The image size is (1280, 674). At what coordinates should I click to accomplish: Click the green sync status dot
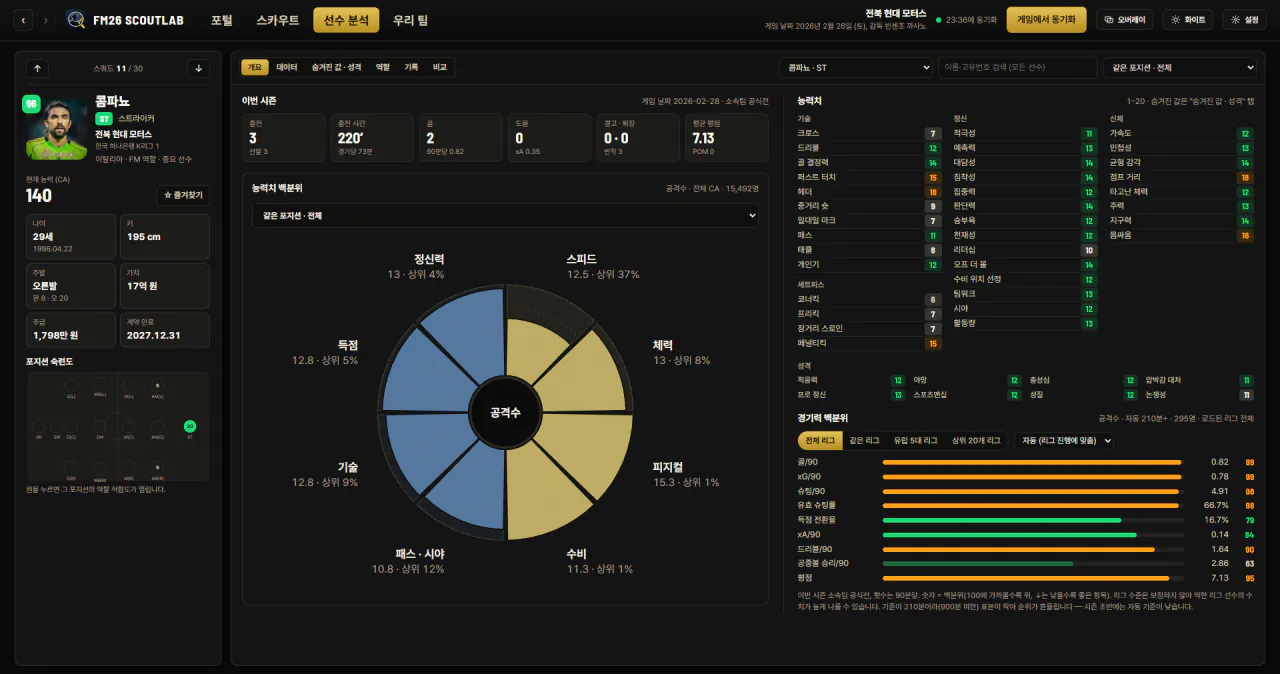[x=938, y=20]
